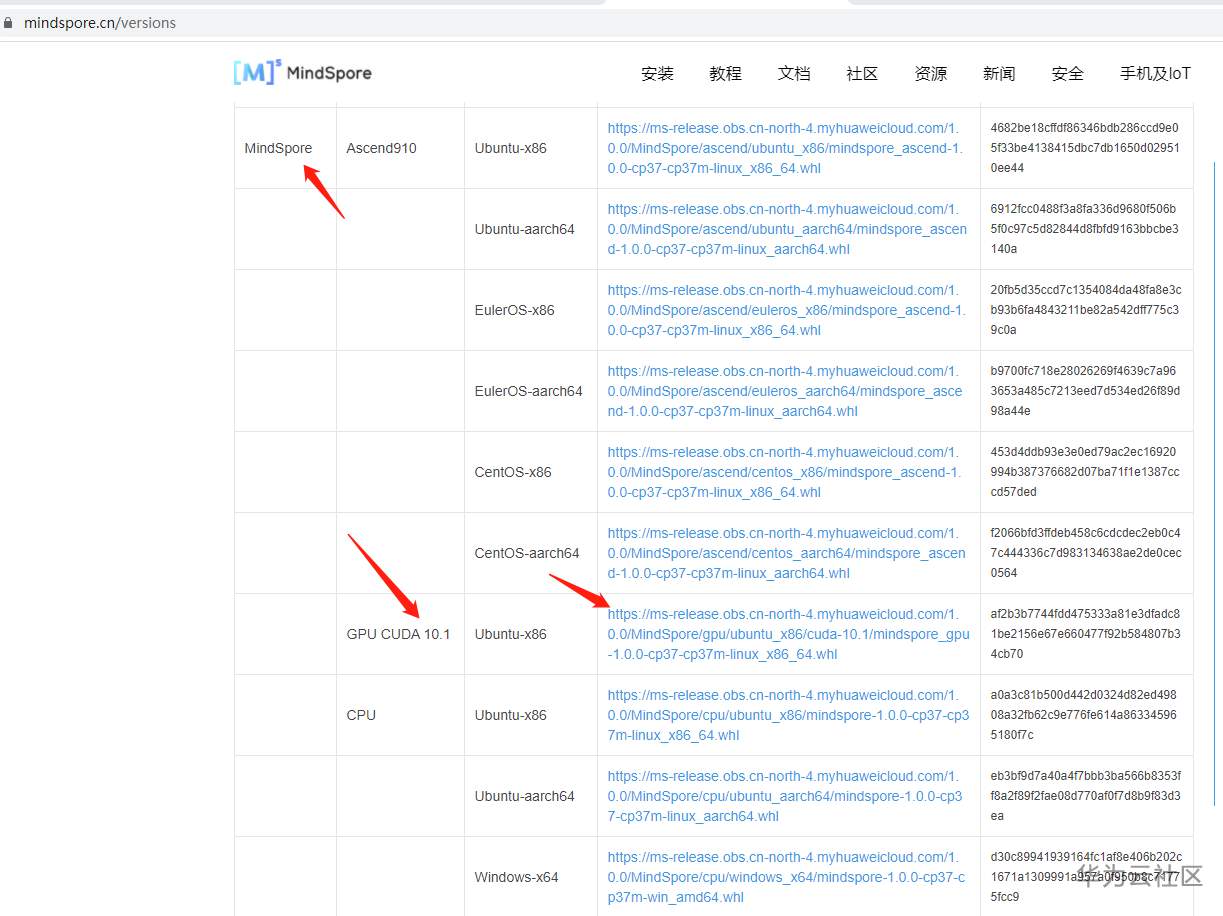Screen dimensions: 1223x916
Task: Click the hash starting with 6912fcc0
Action: (x=1085, y=229)
